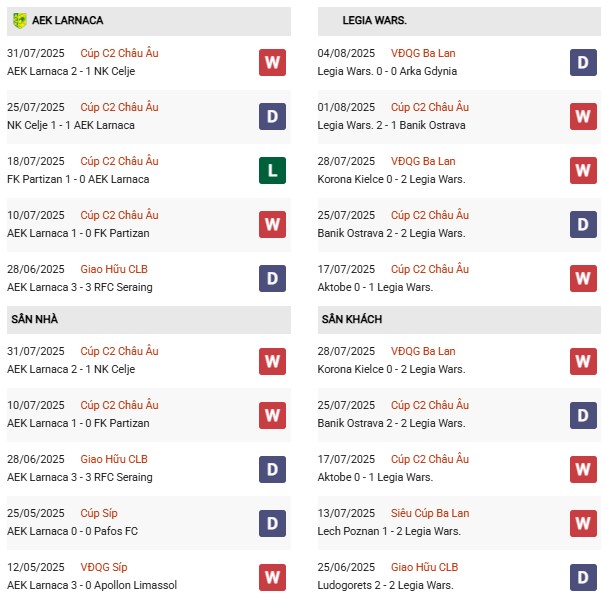Click D badge for NK Celje 1-1 match
Screen dimensions: 605x602
coord(272,117)
